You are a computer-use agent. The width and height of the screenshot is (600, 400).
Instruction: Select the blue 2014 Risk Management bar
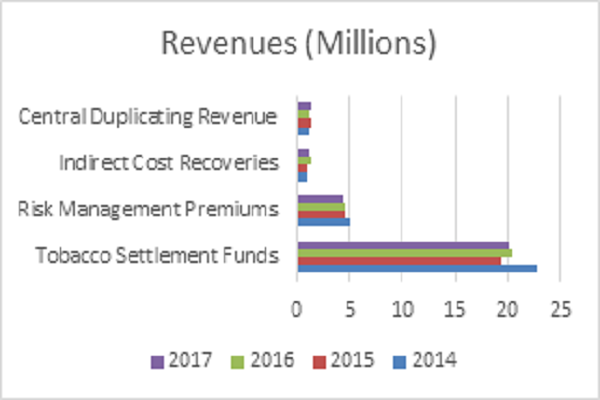[324, 222]
